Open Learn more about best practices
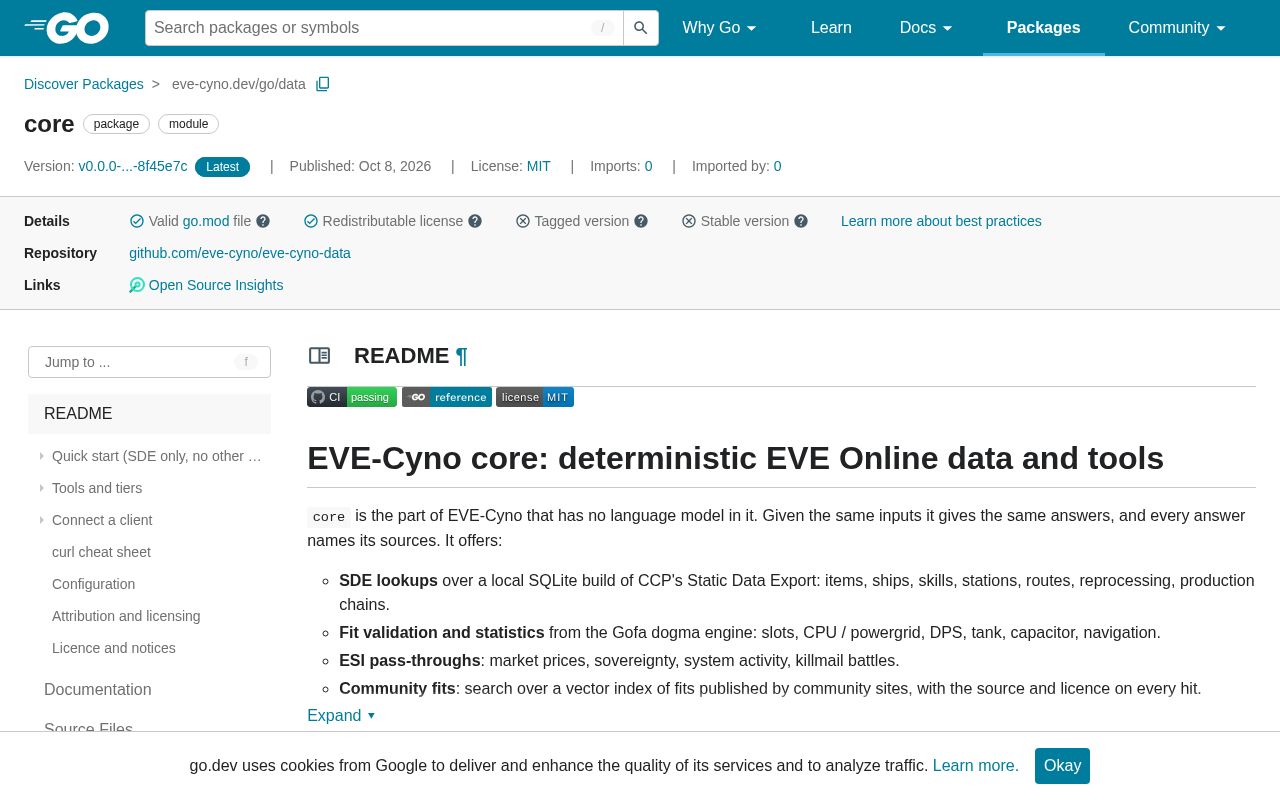The image size is (1280, 800). click(941, 221)
